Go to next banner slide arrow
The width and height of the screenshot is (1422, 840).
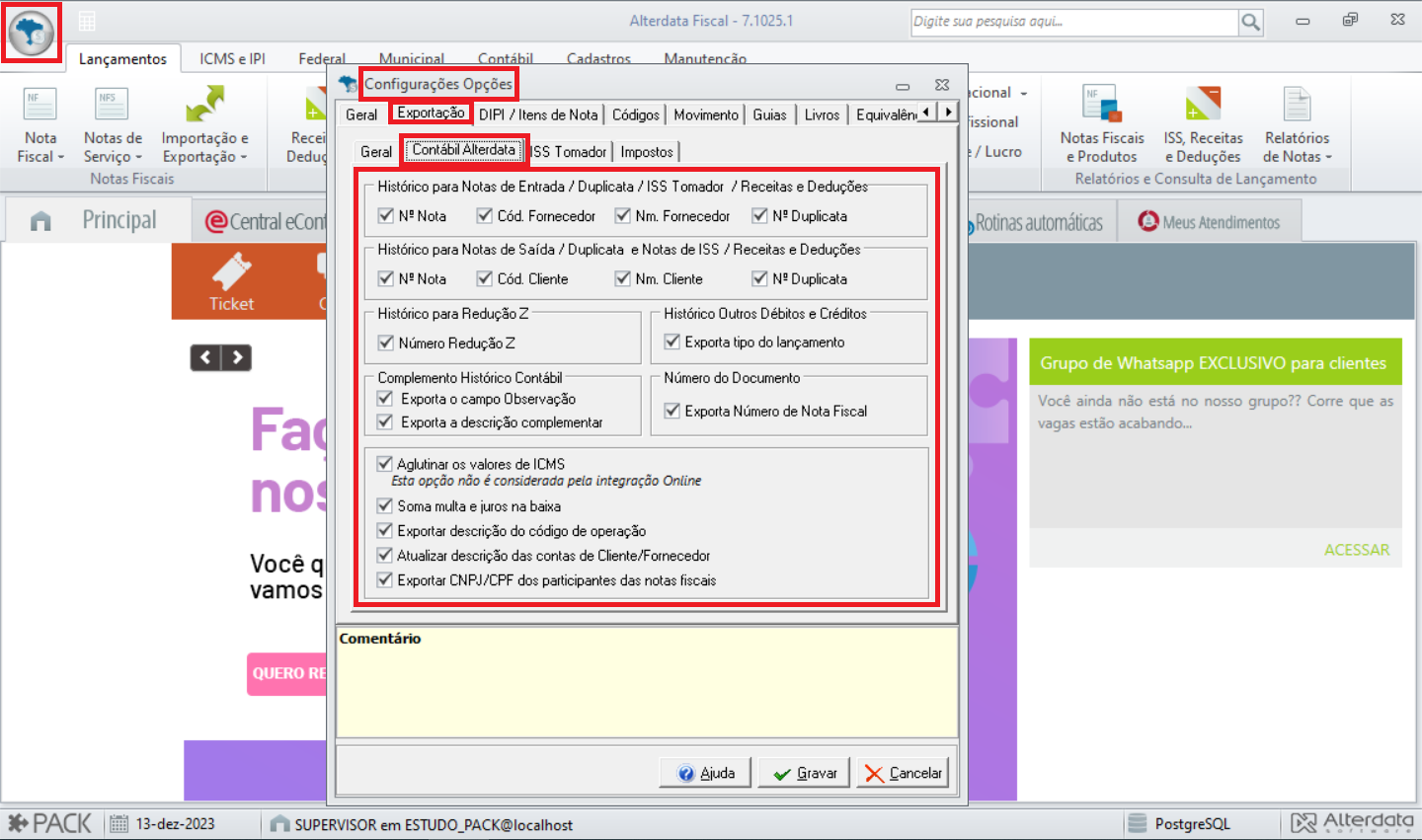(x=237, y=357)
